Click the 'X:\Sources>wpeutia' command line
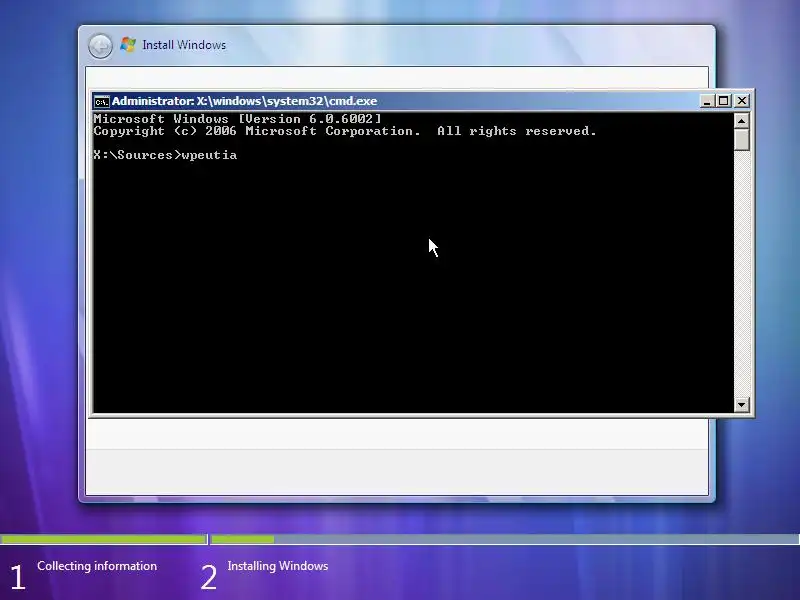Image resolution: width=800 pixels, height=600 pixels. pos(165,155)
